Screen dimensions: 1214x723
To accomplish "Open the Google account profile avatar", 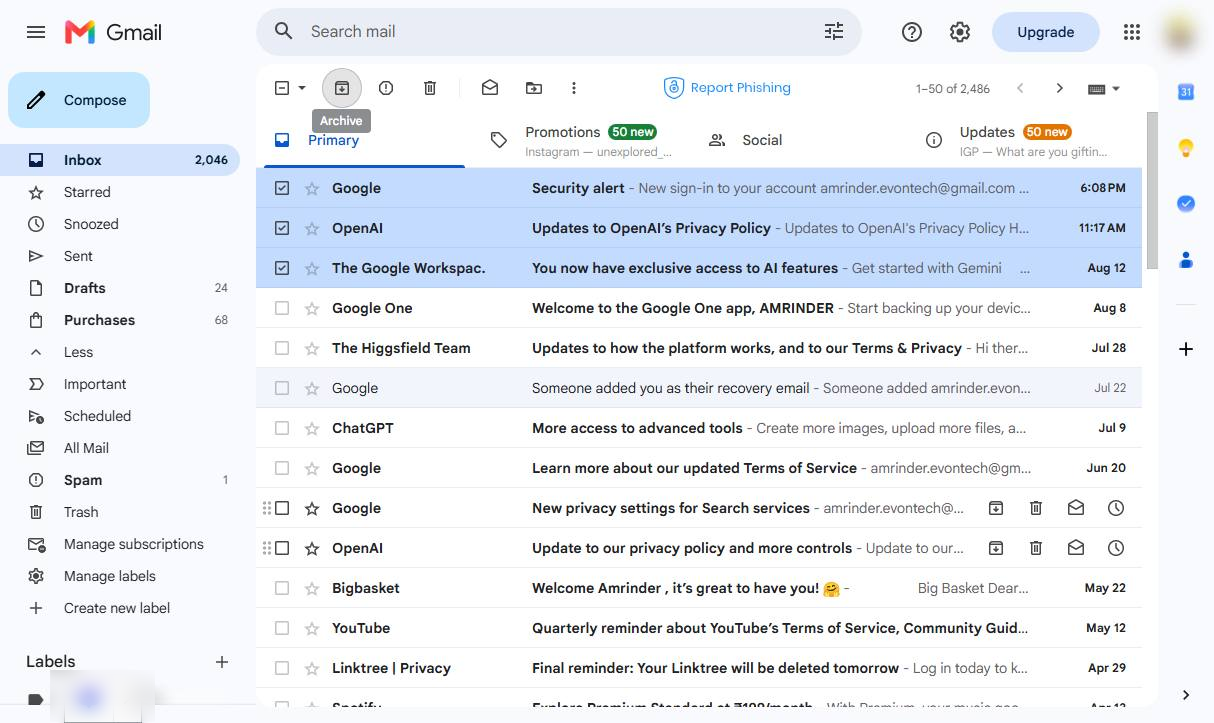I will 1181,32.
